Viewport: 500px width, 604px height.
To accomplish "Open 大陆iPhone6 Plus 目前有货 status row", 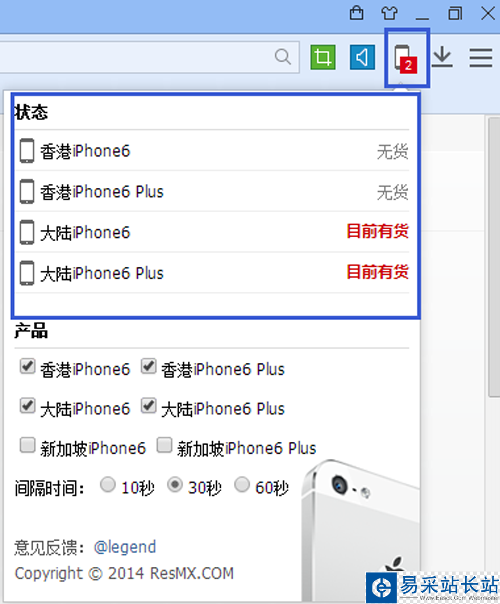I will click(212, 273).
